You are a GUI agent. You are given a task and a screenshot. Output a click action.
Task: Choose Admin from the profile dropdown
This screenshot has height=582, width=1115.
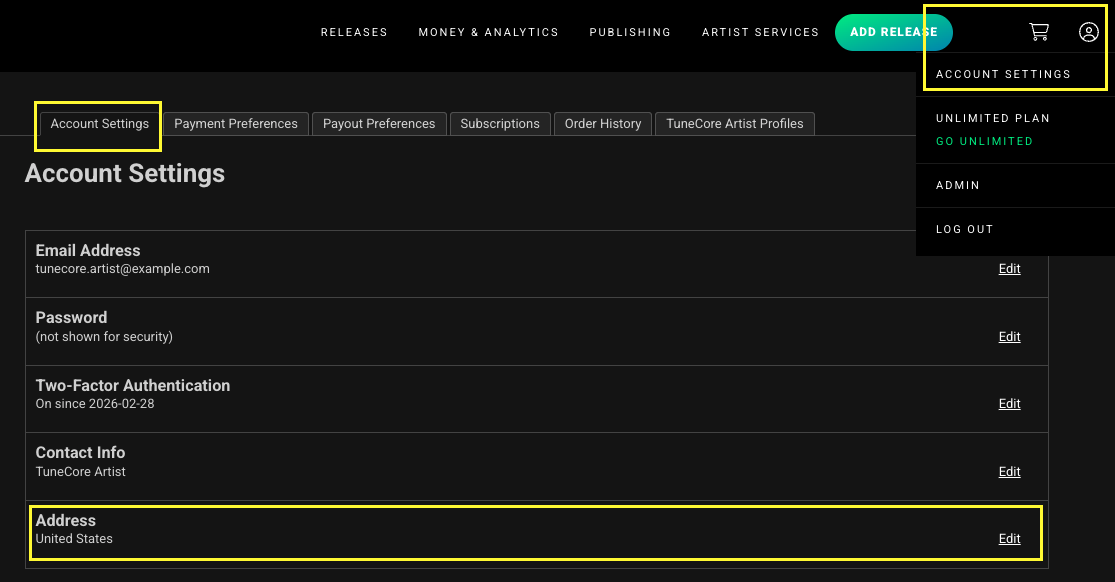point(958,185)
